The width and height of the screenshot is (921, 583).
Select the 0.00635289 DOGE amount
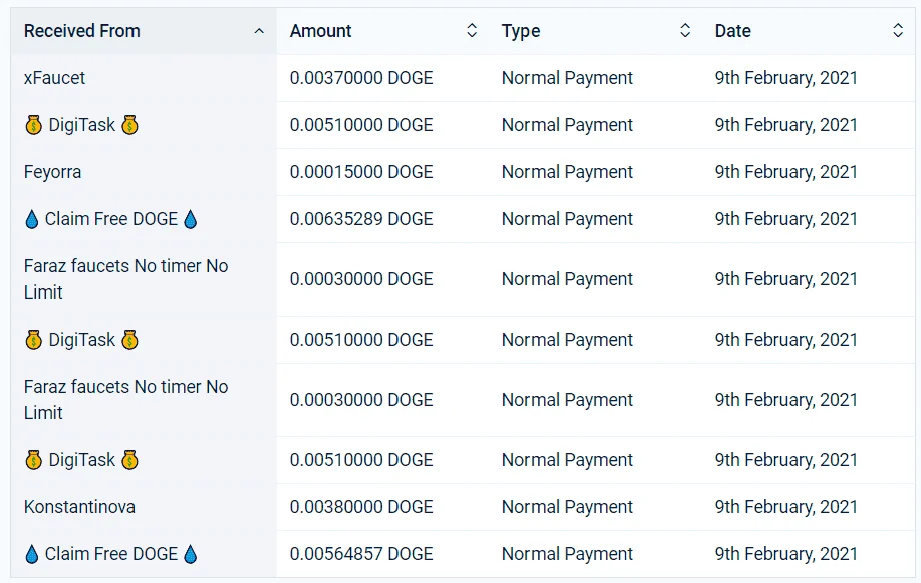click(361, 218)
